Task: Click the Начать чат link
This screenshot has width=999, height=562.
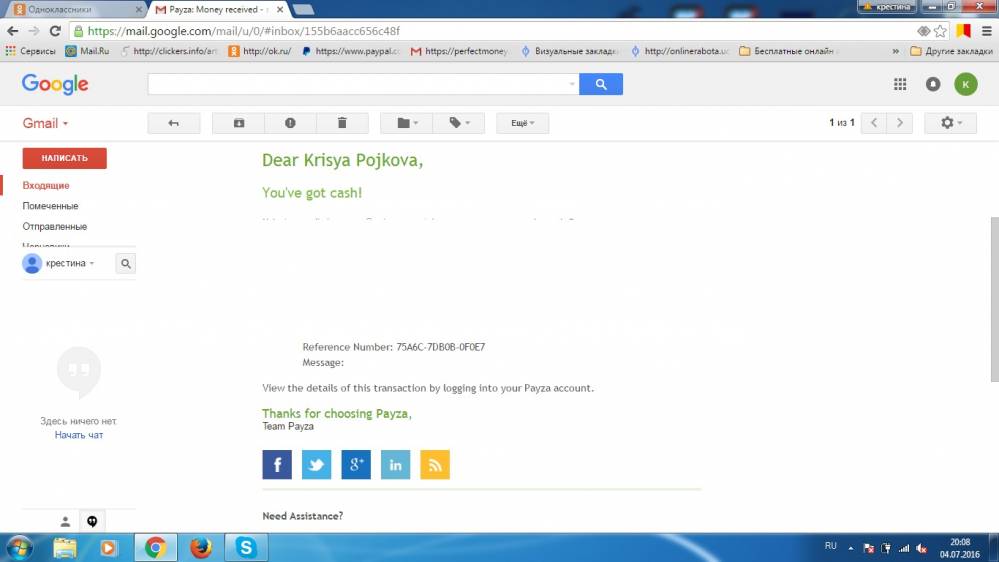Action: 78,435
